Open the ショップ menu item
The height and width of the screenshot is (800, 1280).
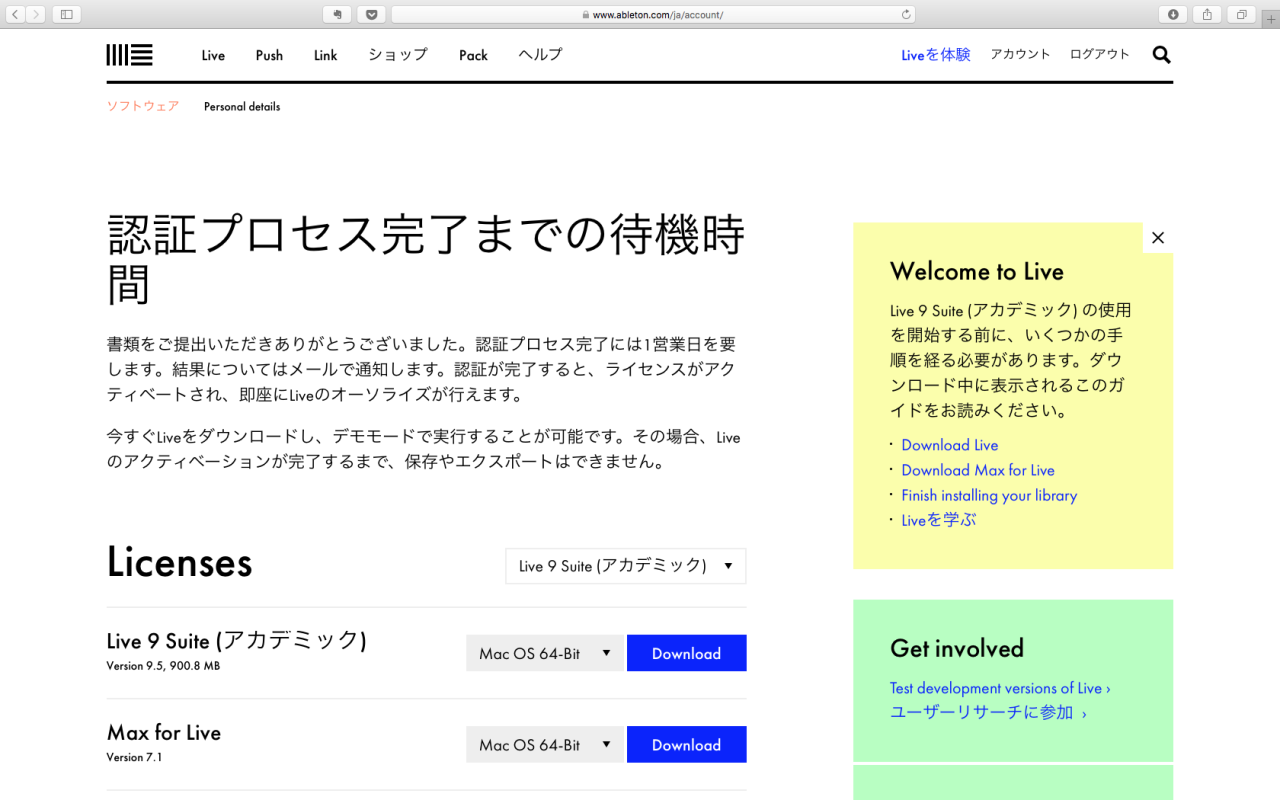(398, 55)
